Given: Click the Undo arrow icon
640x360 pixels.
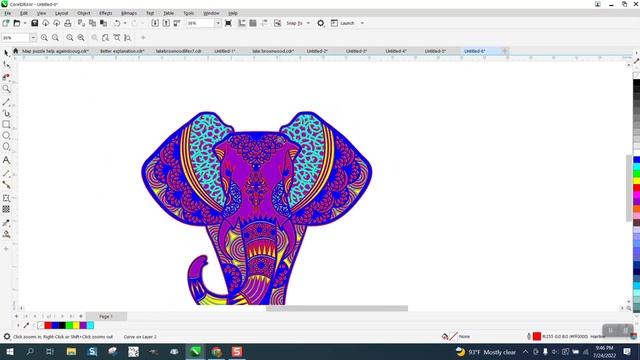Looking at the screenshot, I should pos(117,23).
